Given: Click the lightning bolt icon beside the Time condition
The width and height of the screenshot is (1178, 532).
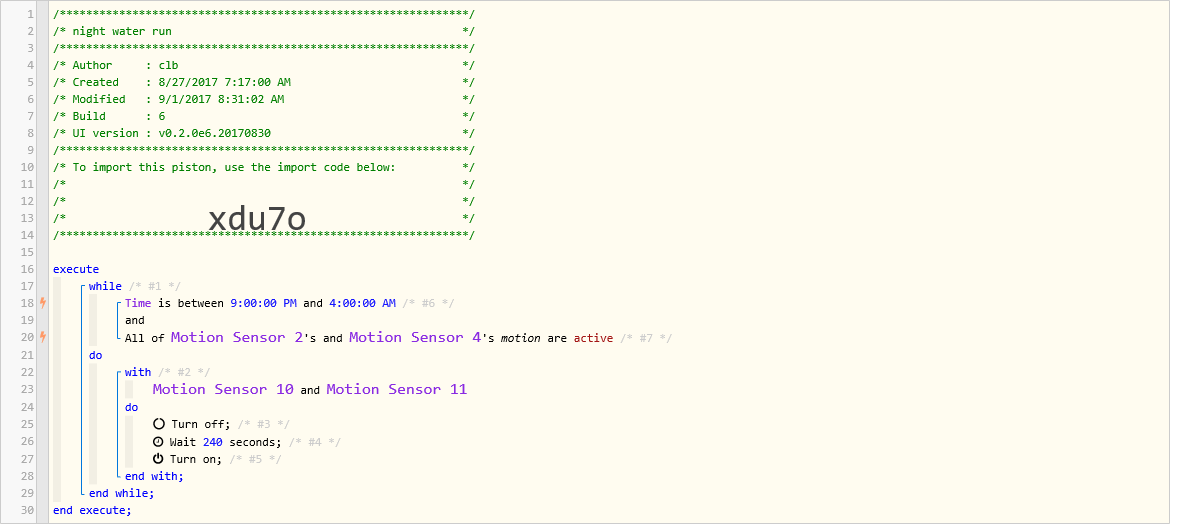Looking at the screenshot, I should (43, 303).
